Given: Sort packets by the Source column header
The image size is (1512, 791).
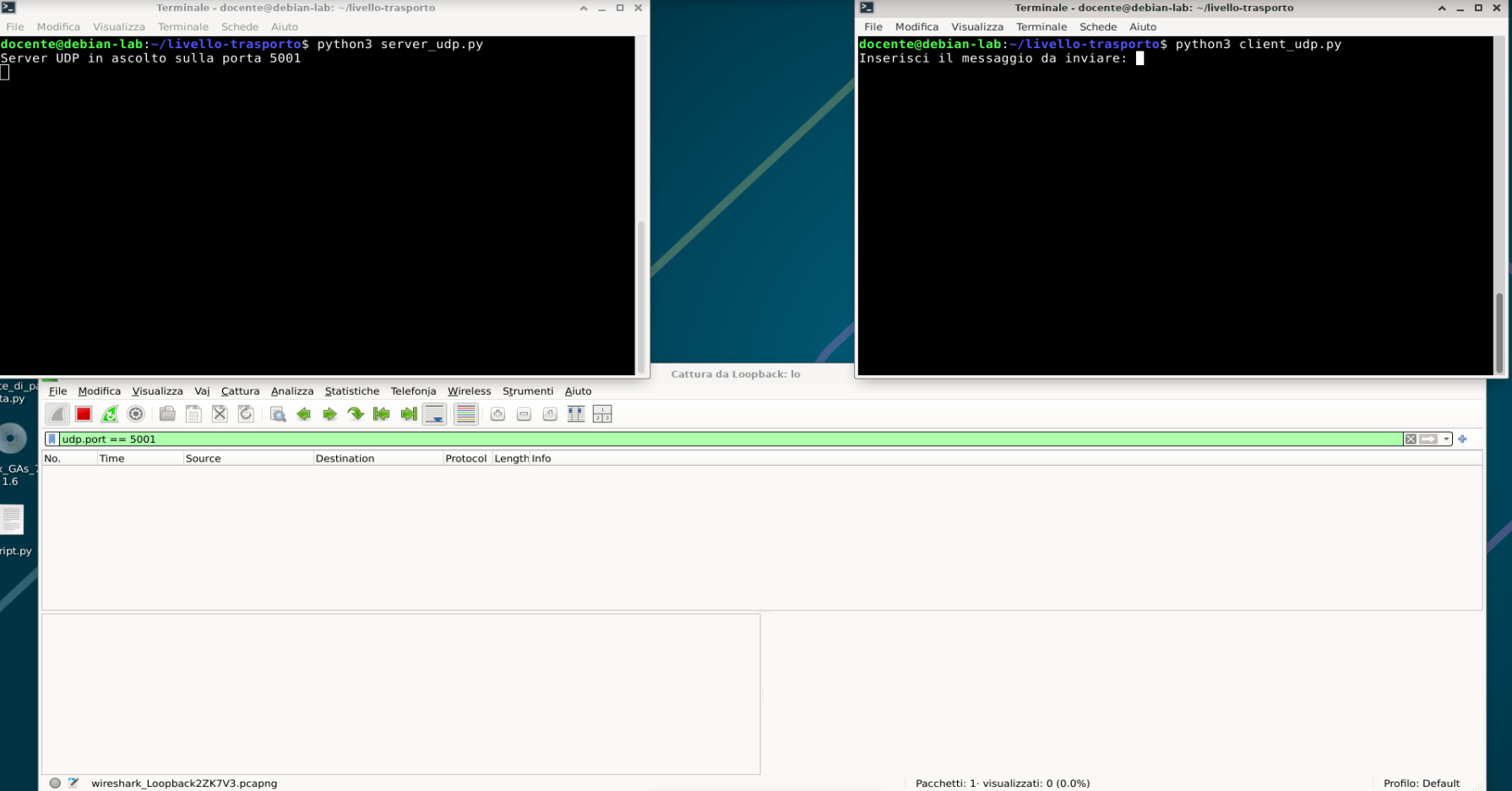Looking at the screenshot, I should [x=247, y=458].
